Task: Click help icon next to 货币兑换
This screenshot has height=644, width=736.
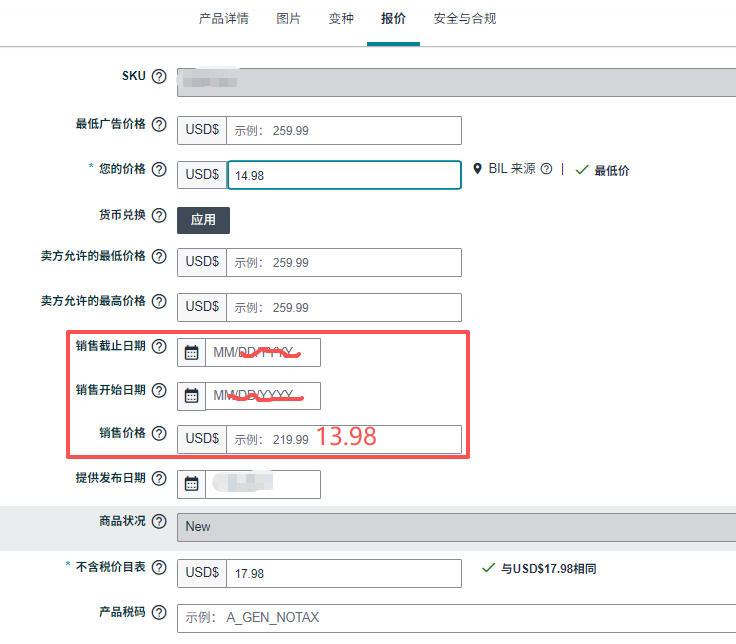Action: 159,215
